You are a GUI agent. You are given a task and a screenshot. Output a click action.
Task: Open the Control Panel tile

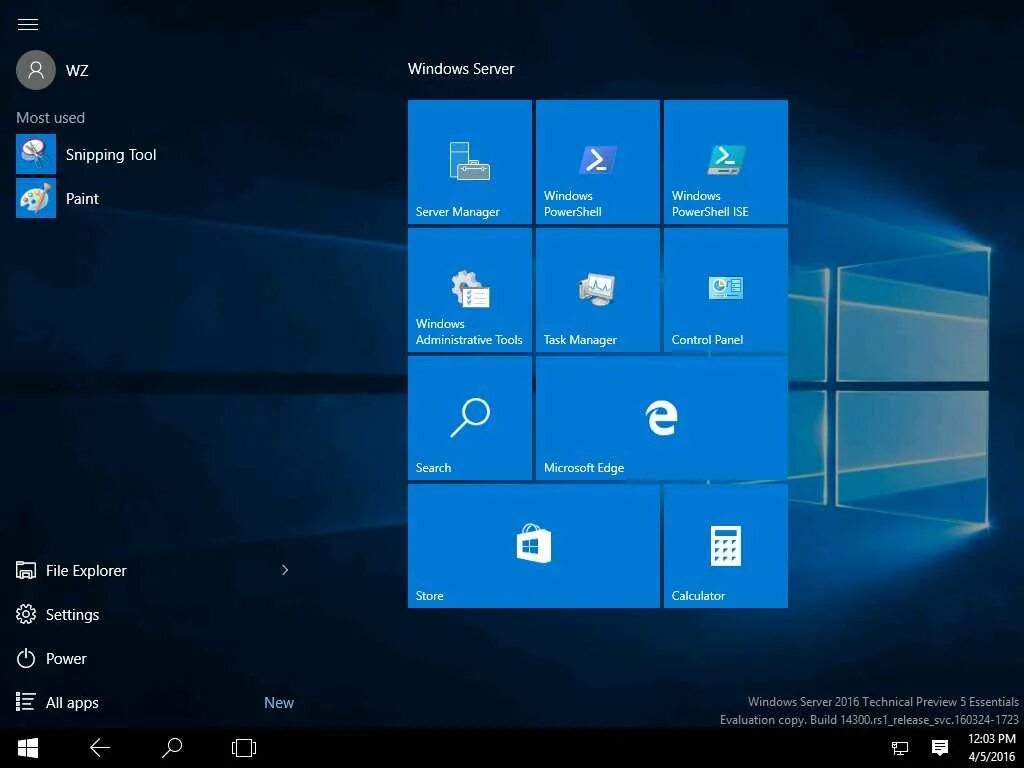[726, 290]
